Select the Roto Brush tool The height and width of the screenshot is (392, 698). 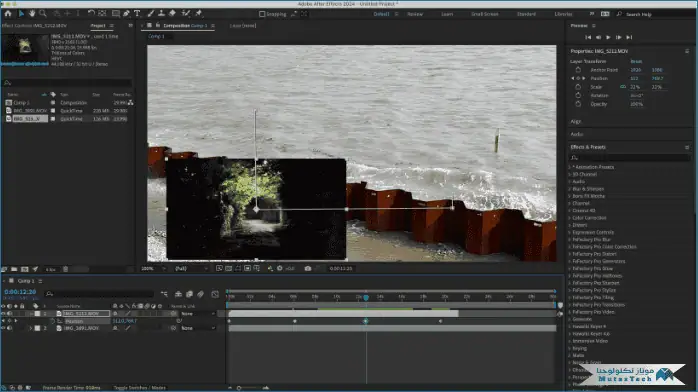pos(186,14)
